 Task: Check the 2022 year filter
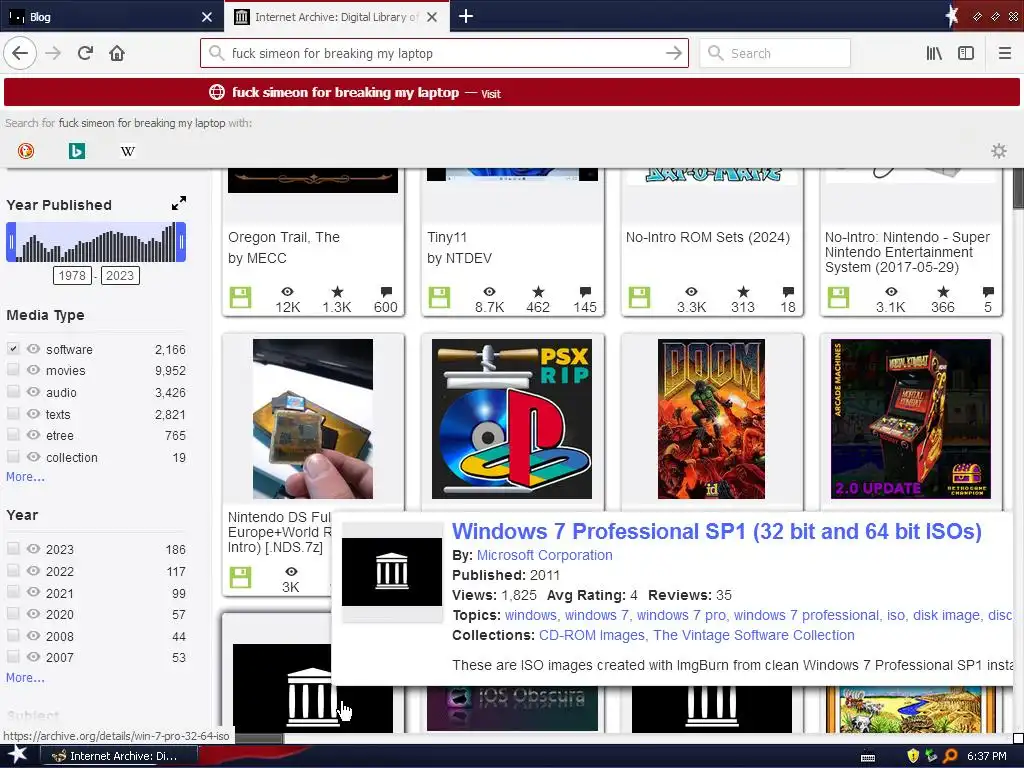13,570
